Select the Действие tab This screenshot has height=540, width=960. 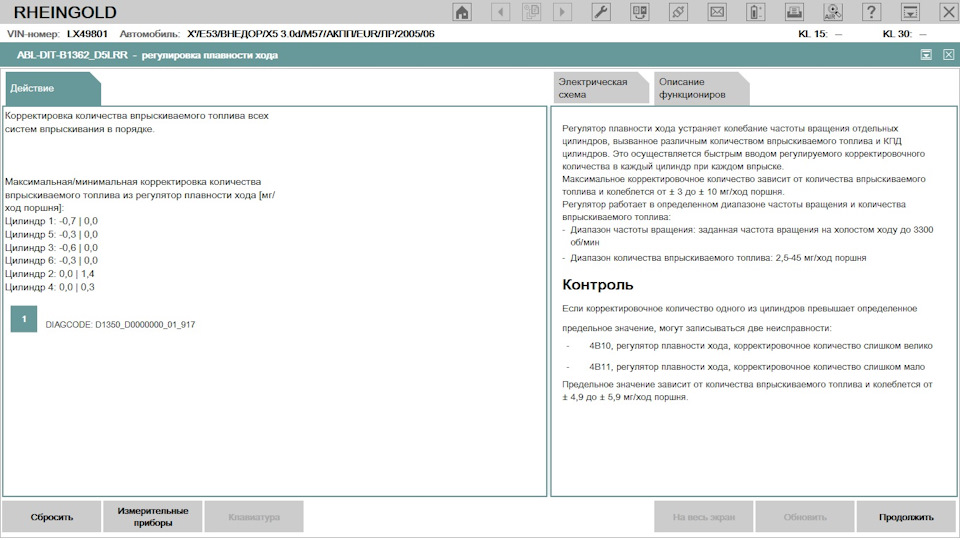[x=53, y=88]
